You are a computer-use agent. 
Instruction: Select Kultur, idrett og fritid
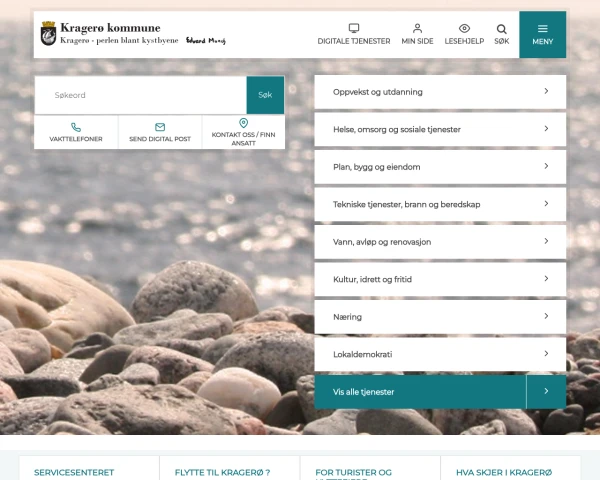tap(440, 279)
